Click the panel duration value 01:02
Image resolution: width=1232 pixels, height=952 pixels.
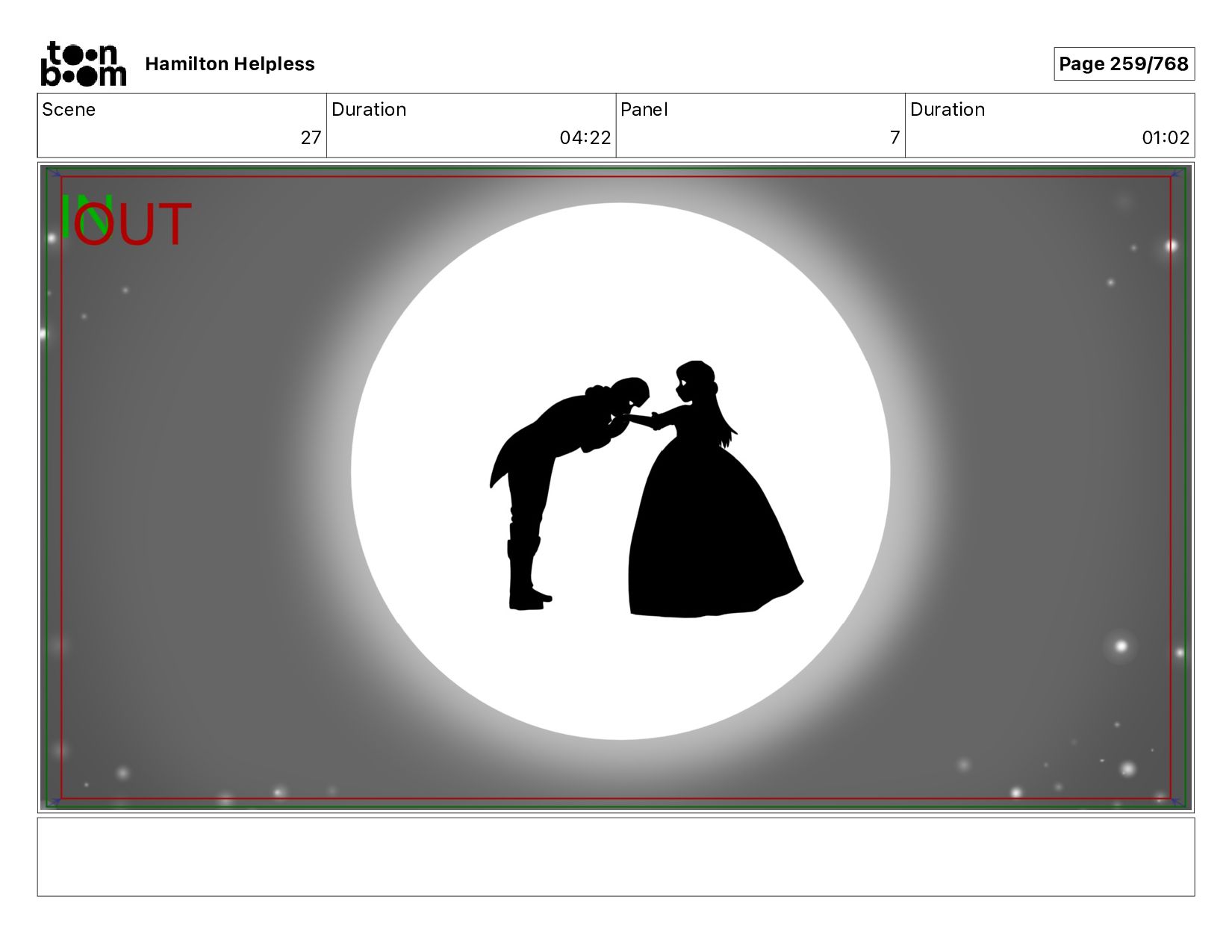1165,137
